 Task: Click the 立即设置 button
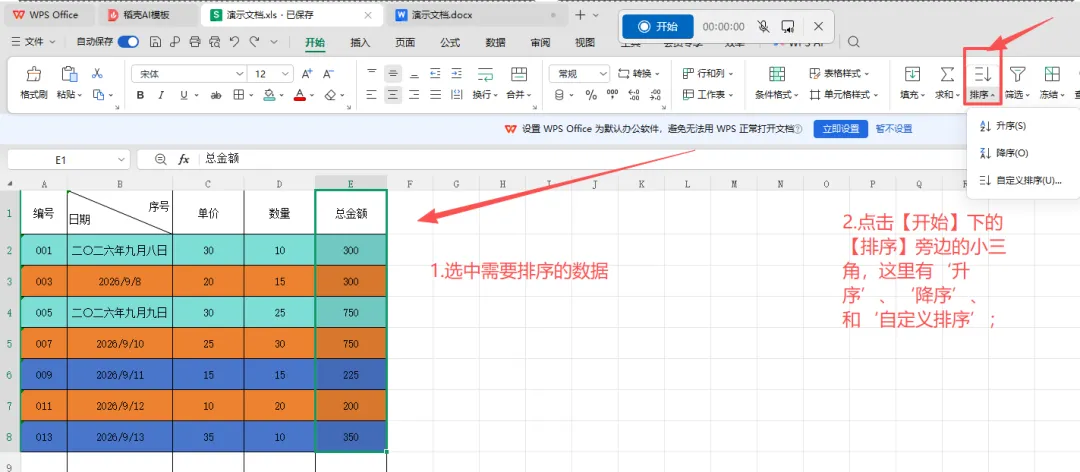pos(840,129)
